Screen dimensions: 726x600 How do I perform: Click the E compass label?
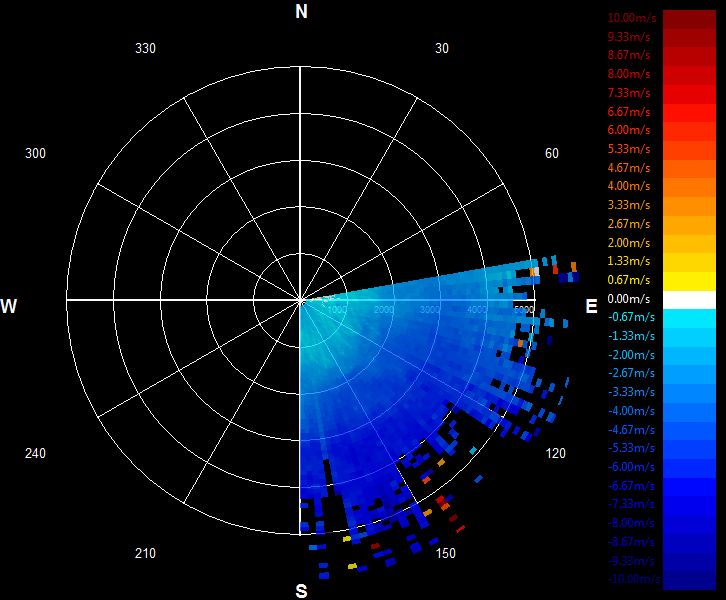[x=591, y=306]
